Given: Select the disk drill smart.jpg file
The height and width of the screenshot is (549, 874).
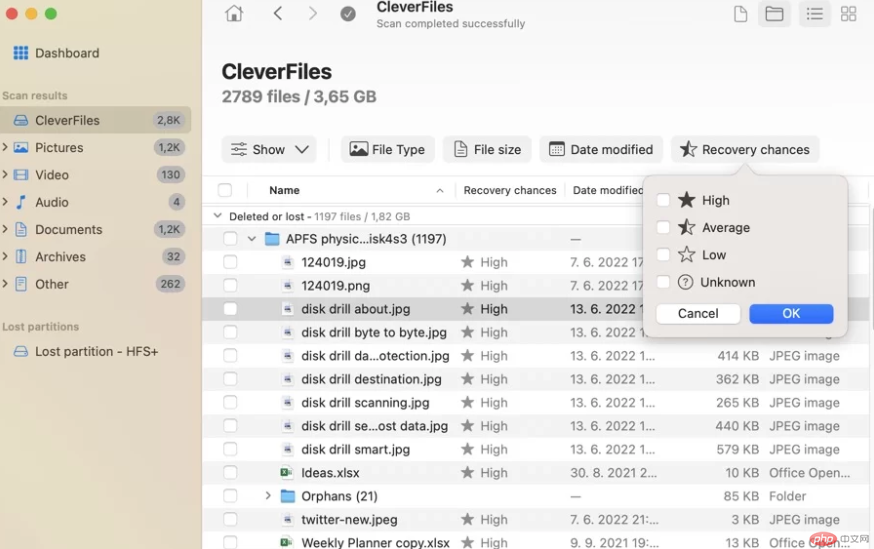Looking at the screenshot, I should (x=356, y=449).
